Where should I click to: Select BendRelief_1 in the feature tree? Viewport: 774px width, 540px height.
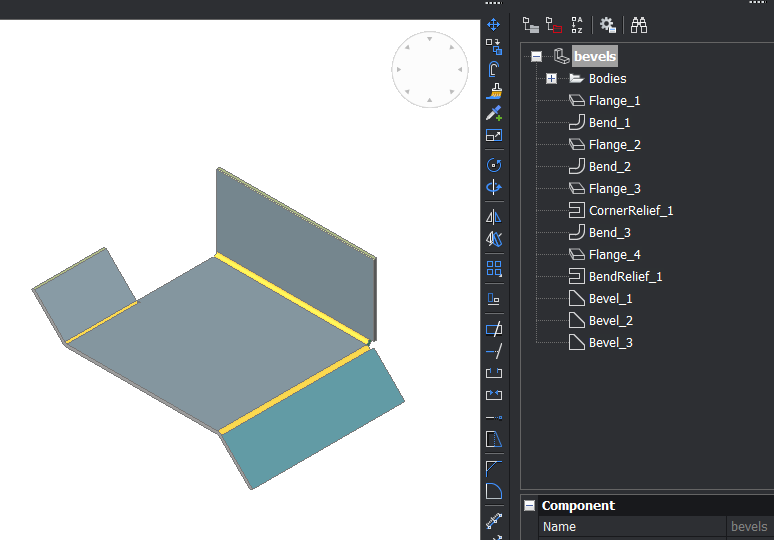coord(625,277)
